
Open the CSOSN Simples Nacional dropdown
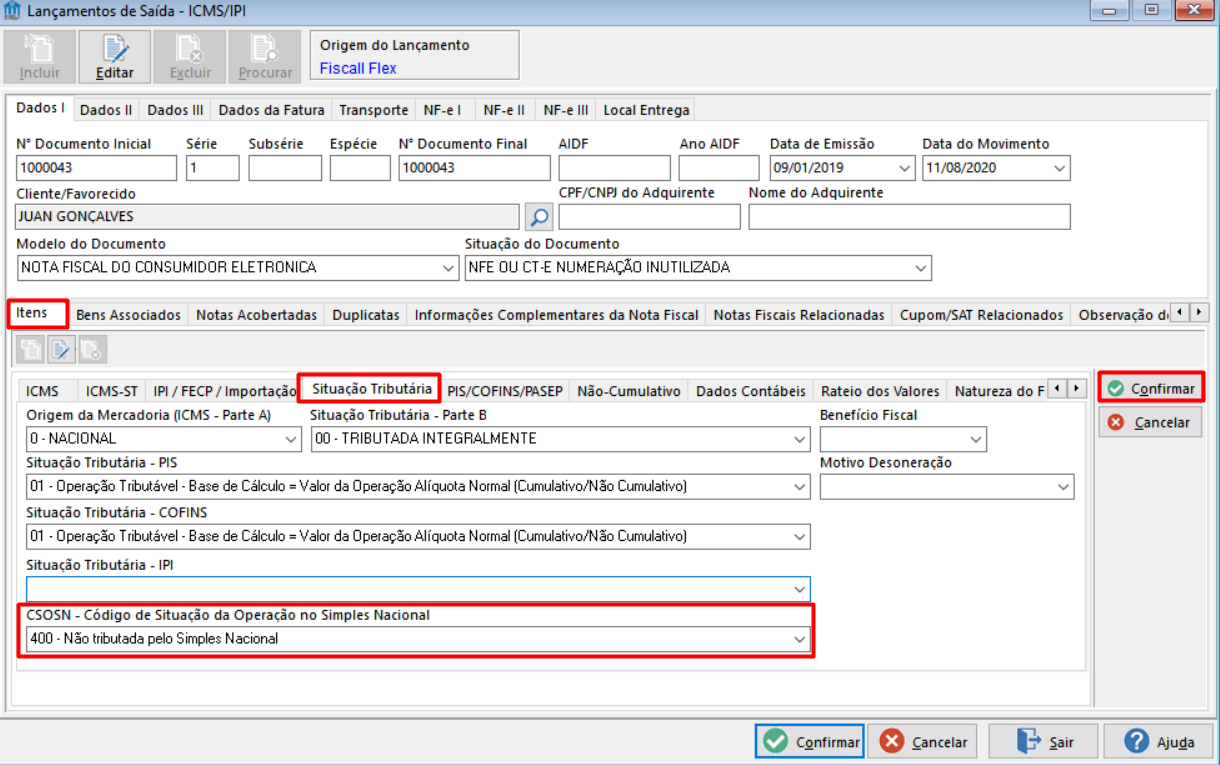click(x=800, y=639)
